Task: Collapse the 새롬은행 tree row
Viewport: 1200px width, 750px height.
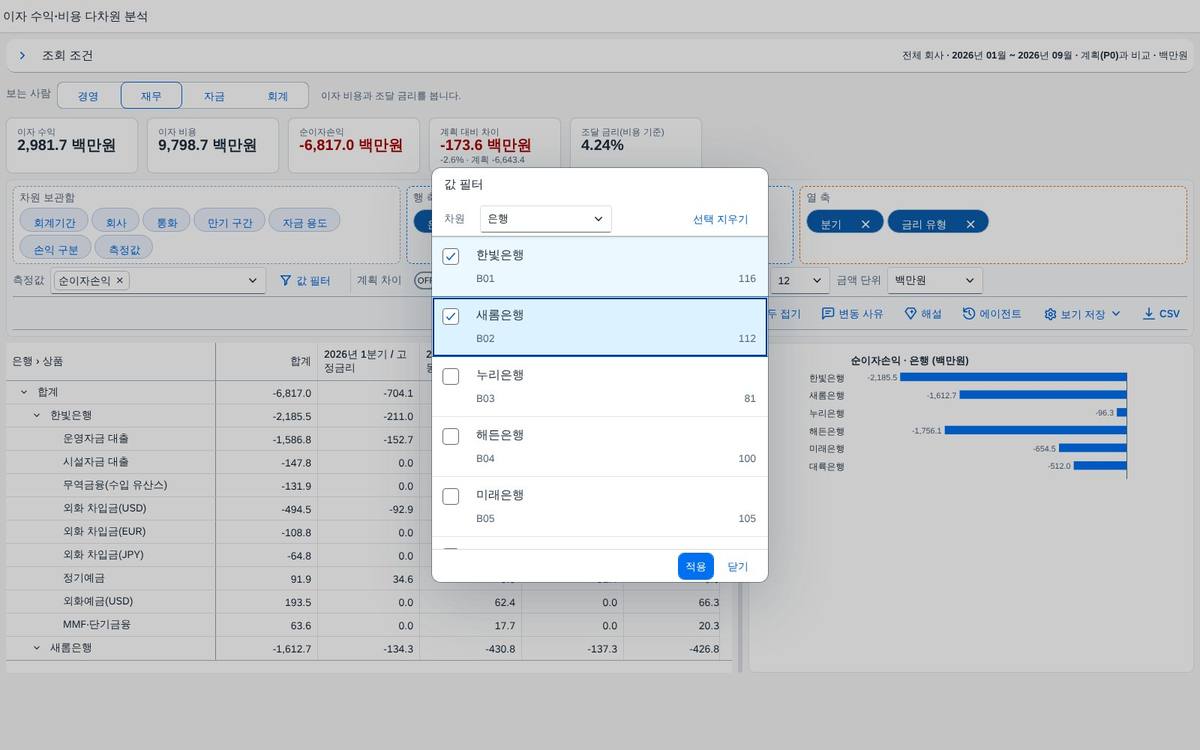Action: point(36,648)
